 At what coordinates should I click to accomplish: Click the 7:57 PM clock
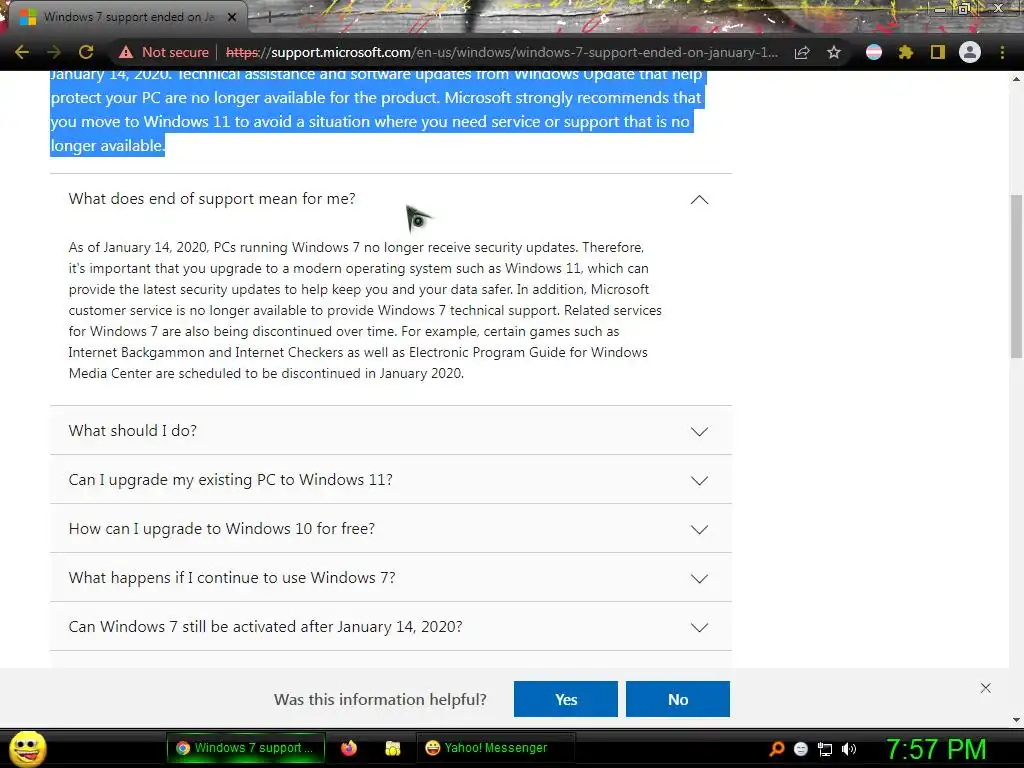(935, 749)
